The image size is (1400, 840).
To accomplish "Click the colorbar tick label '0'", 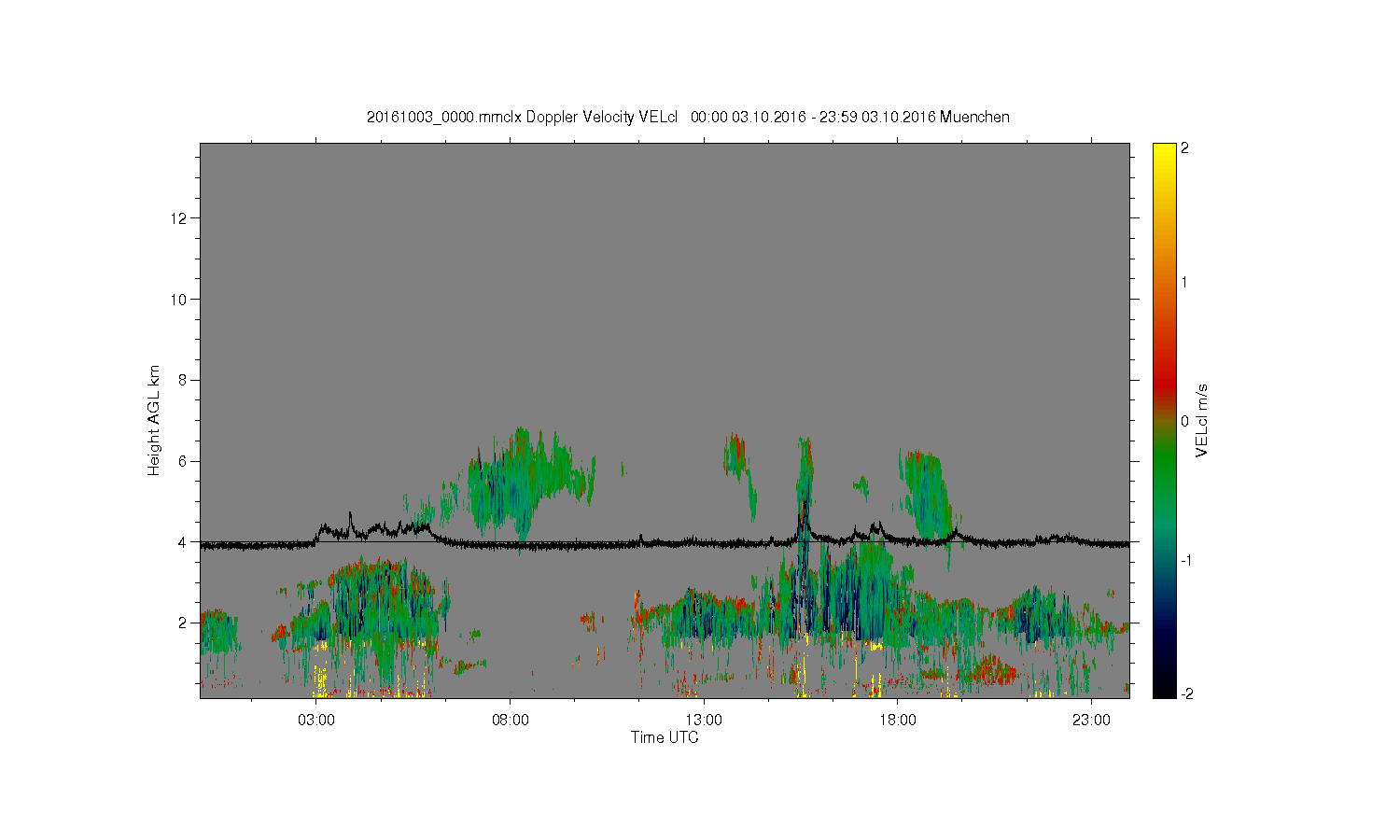I will [x=1185, y=421].
